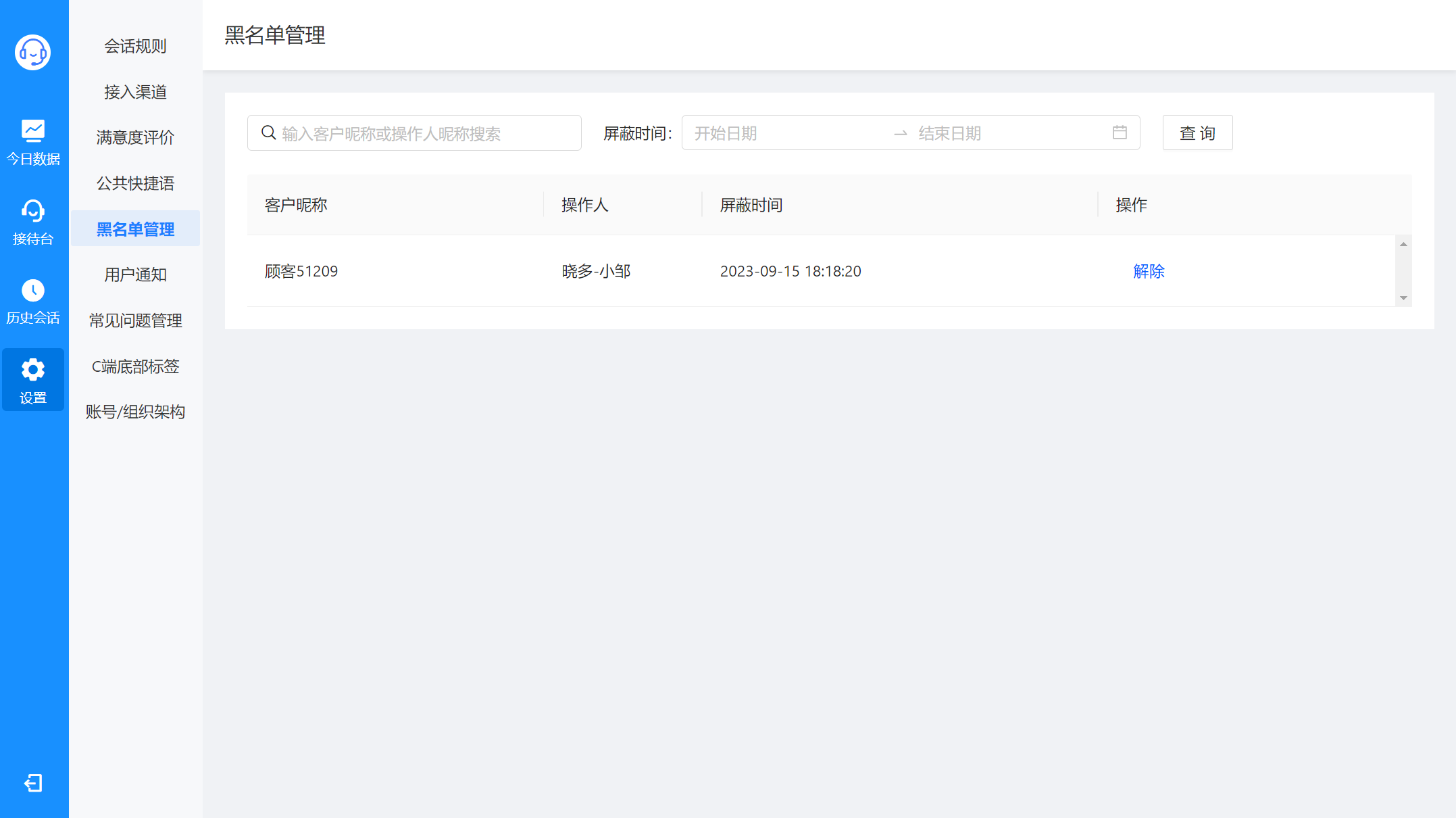Click 解除 link for 顾客51209
Screen dimensions: 1456x818
click(1149, 271)
